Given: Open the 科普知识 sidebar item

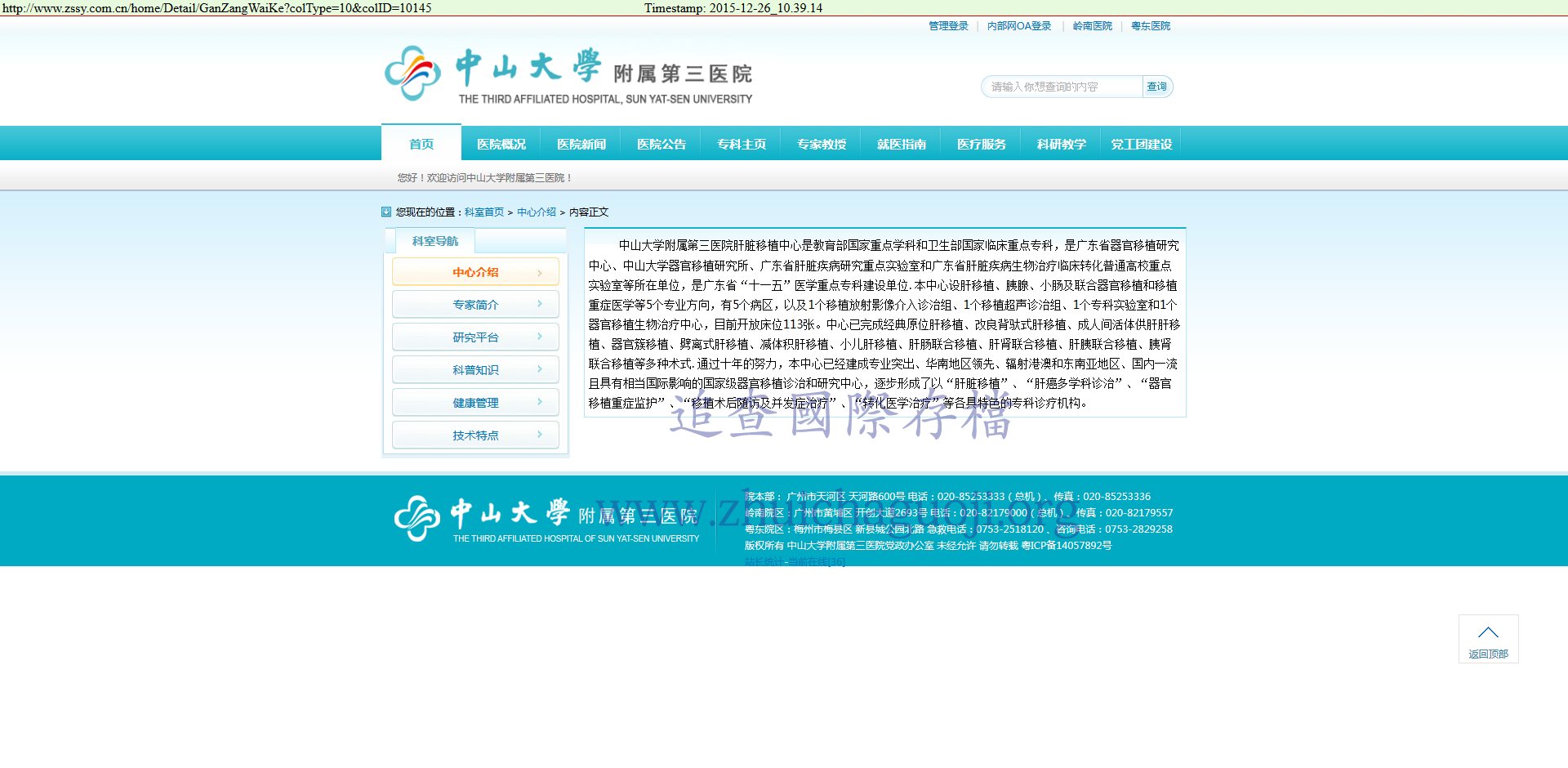Looking at the screenshot, I should (475, 370).
